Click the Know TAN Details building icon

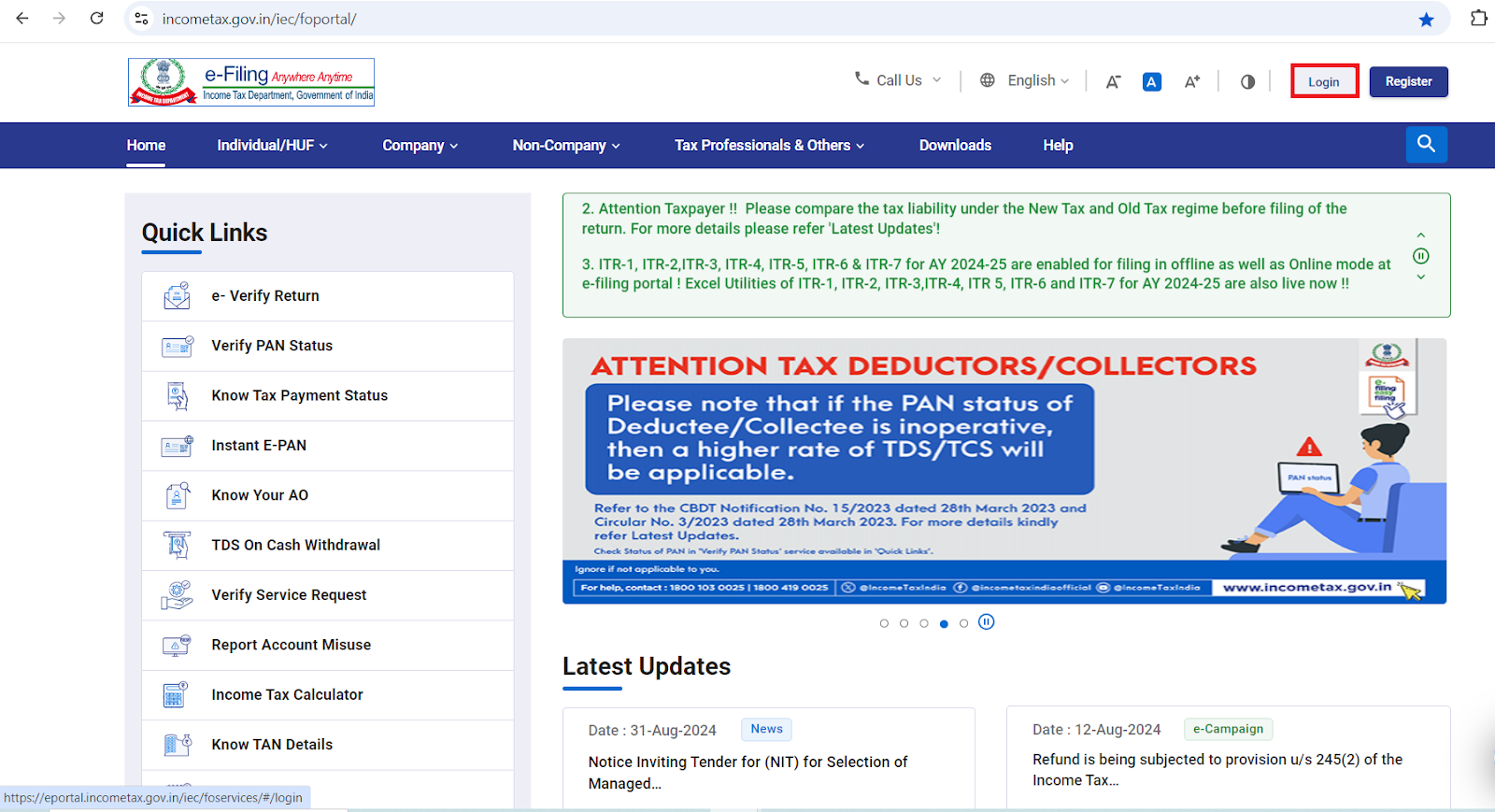click(177, 745)
